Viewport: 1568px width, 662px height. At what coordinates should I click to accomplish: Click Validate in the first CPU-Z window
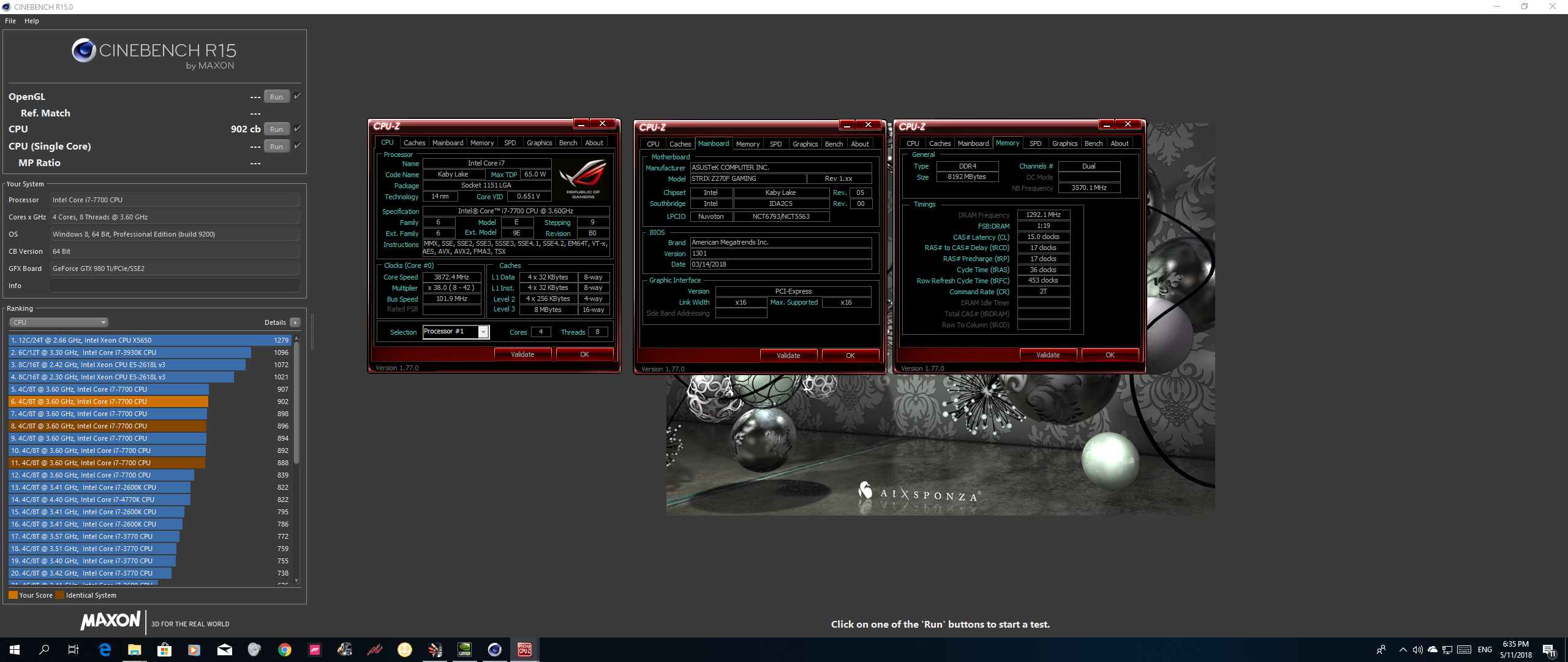point(522,354)
